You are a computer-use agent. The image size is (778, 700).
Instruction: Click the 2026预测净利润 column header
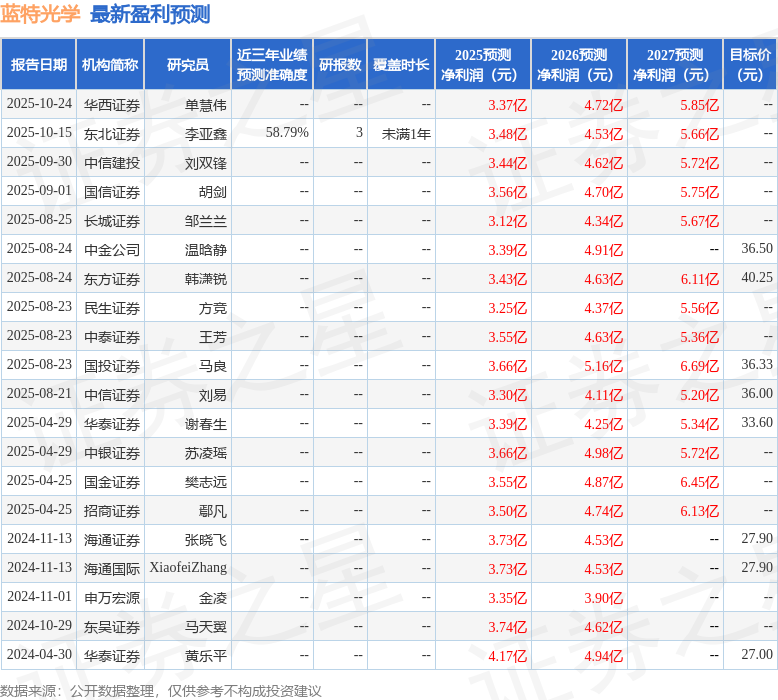[x=579, y=64]
